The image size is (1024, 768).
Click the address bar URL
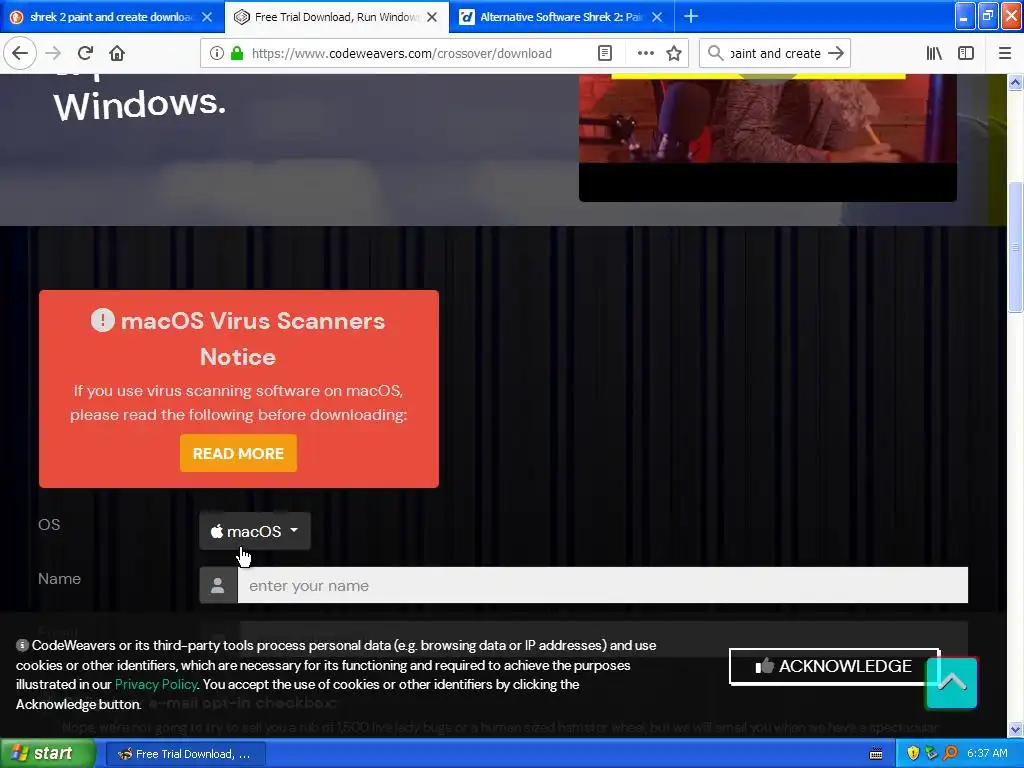click(x=402, y=54)
